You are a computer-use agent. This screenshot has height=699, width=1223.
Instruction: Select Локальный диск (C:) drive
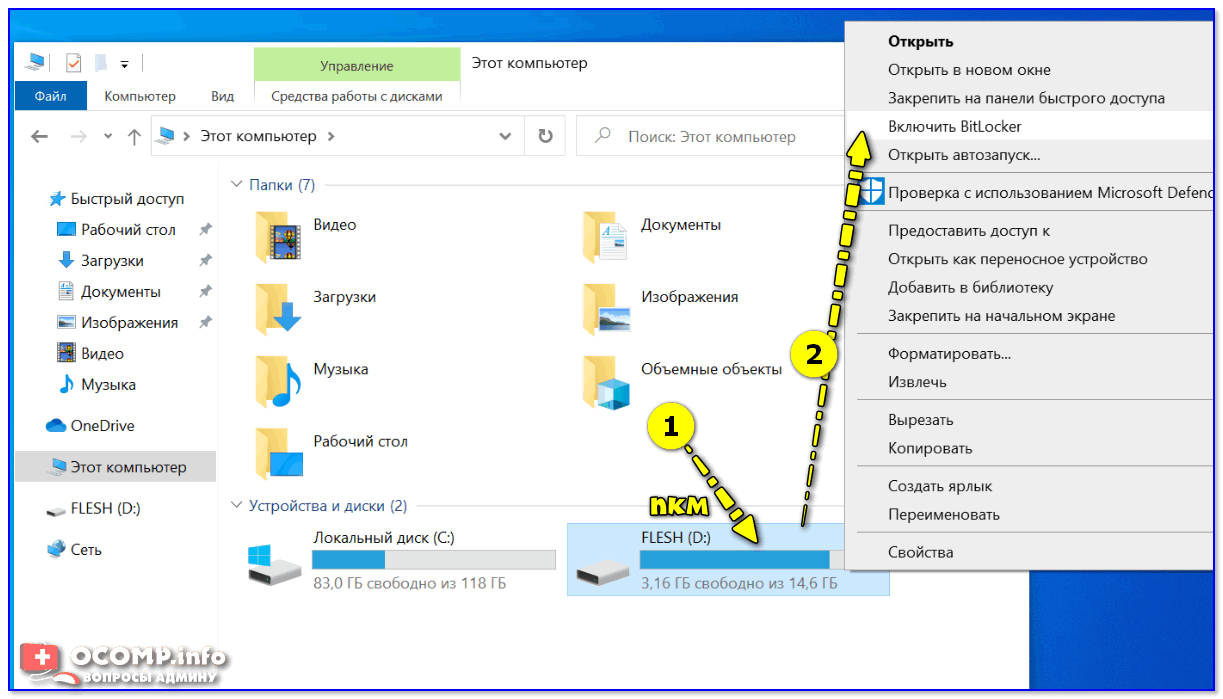point(400,560)
